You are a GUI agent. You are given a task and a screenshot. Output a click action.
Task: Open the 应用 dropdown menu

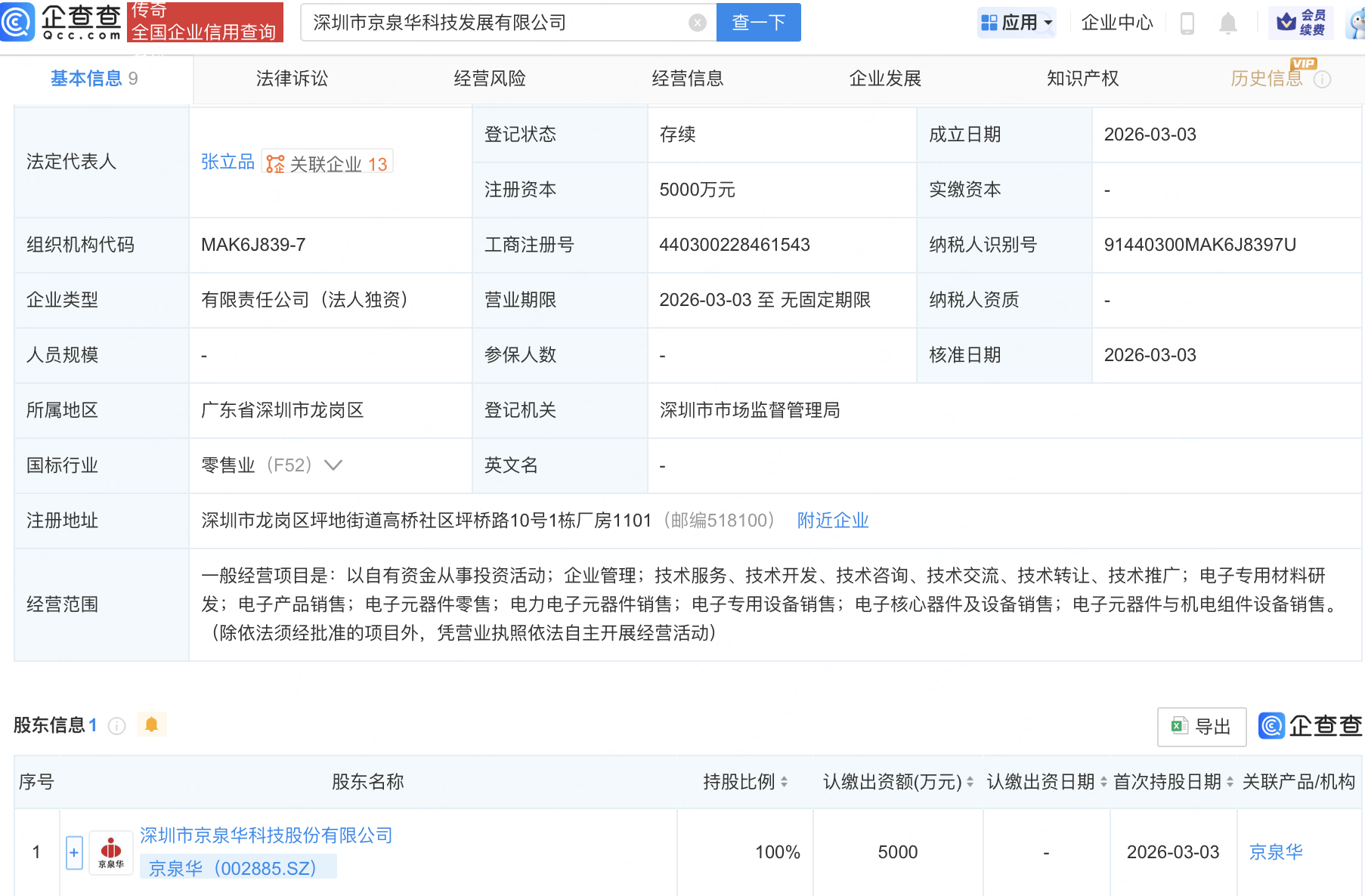[x=1017, y=23]
